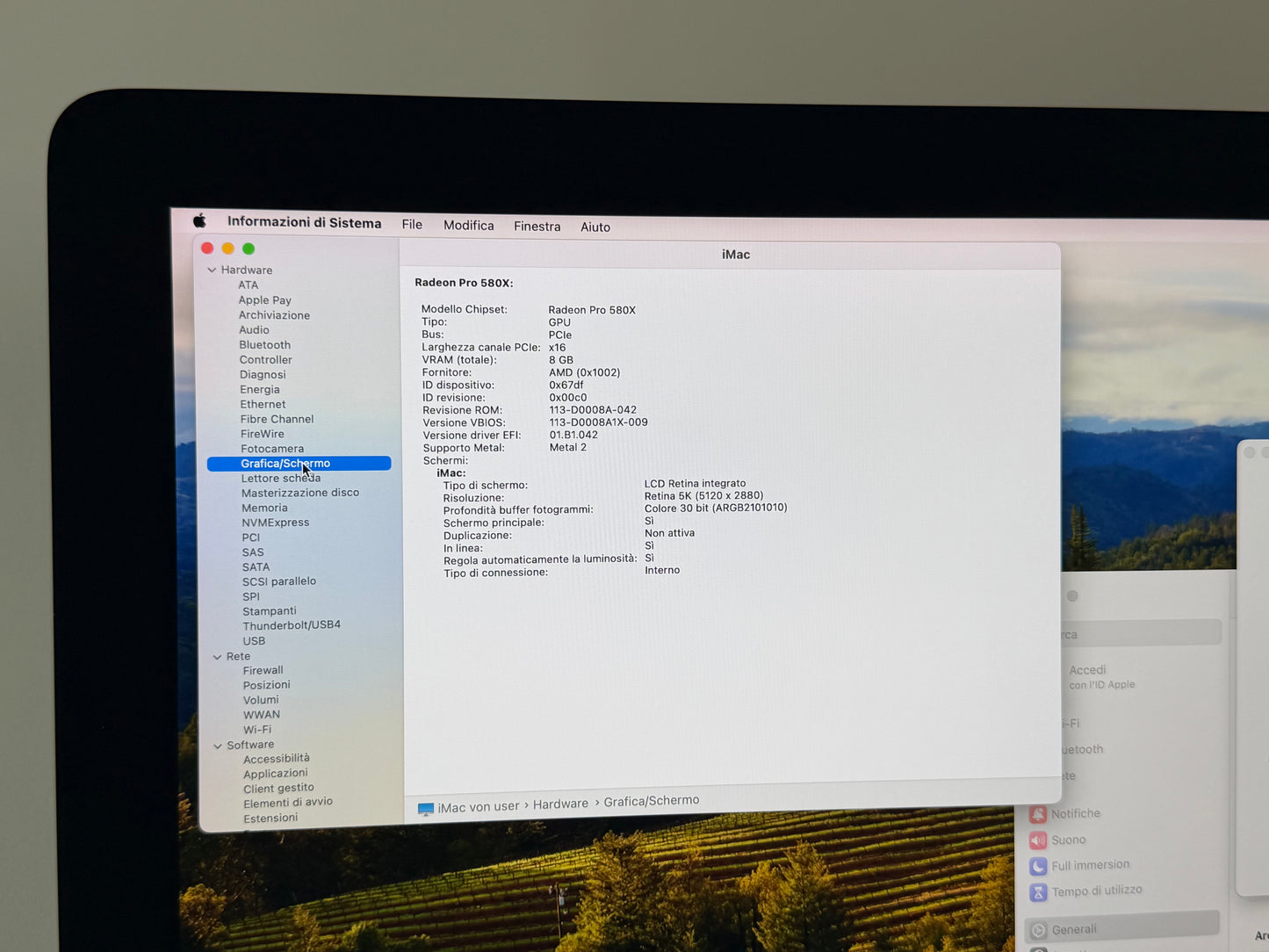Select Energia in the sidebar
This screenshot has width=1269, height=952.
point(260,390)
